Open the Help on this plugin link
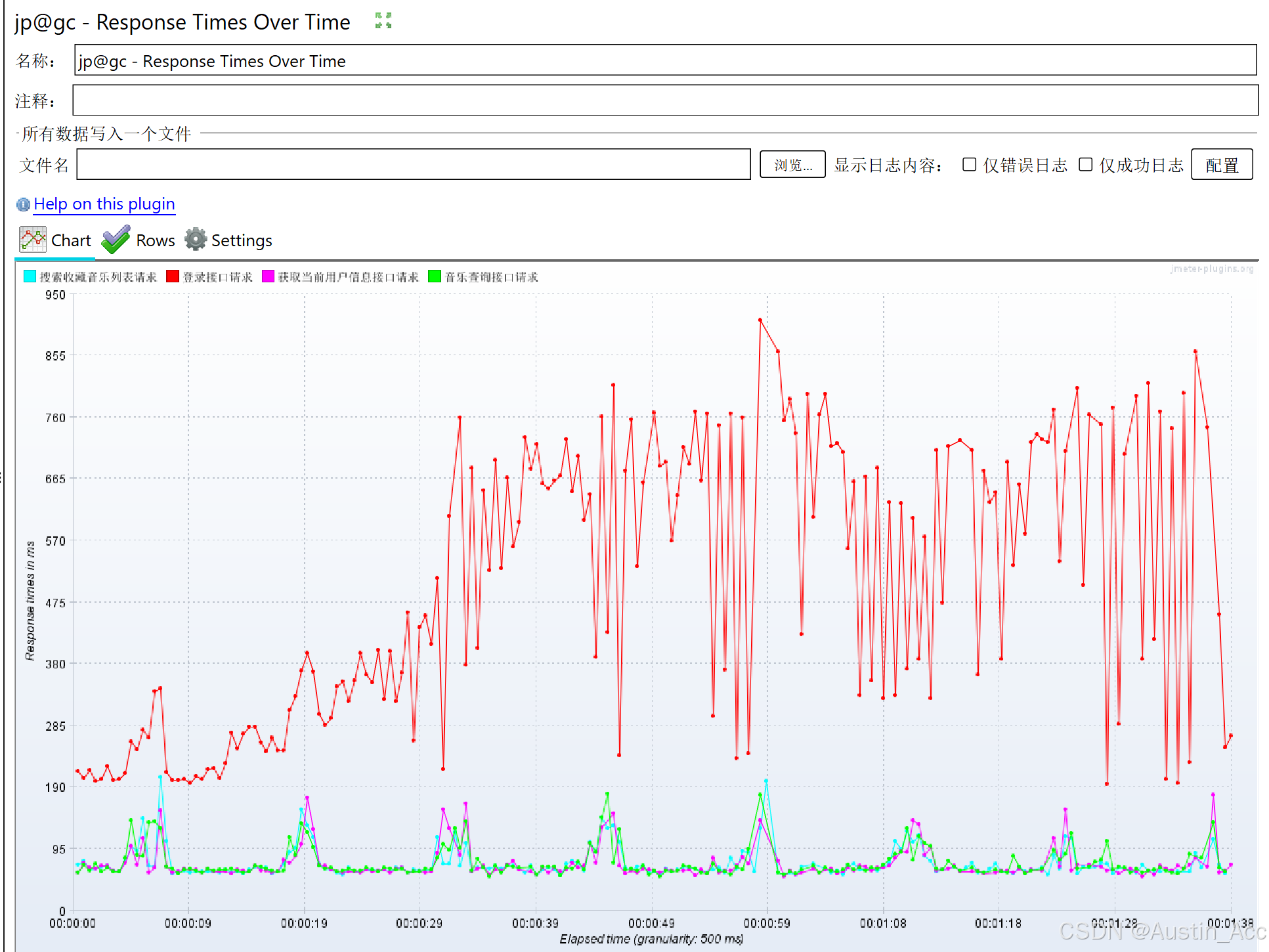The height and width of the screenshot is (952, 1269). [x=104, y=204]
